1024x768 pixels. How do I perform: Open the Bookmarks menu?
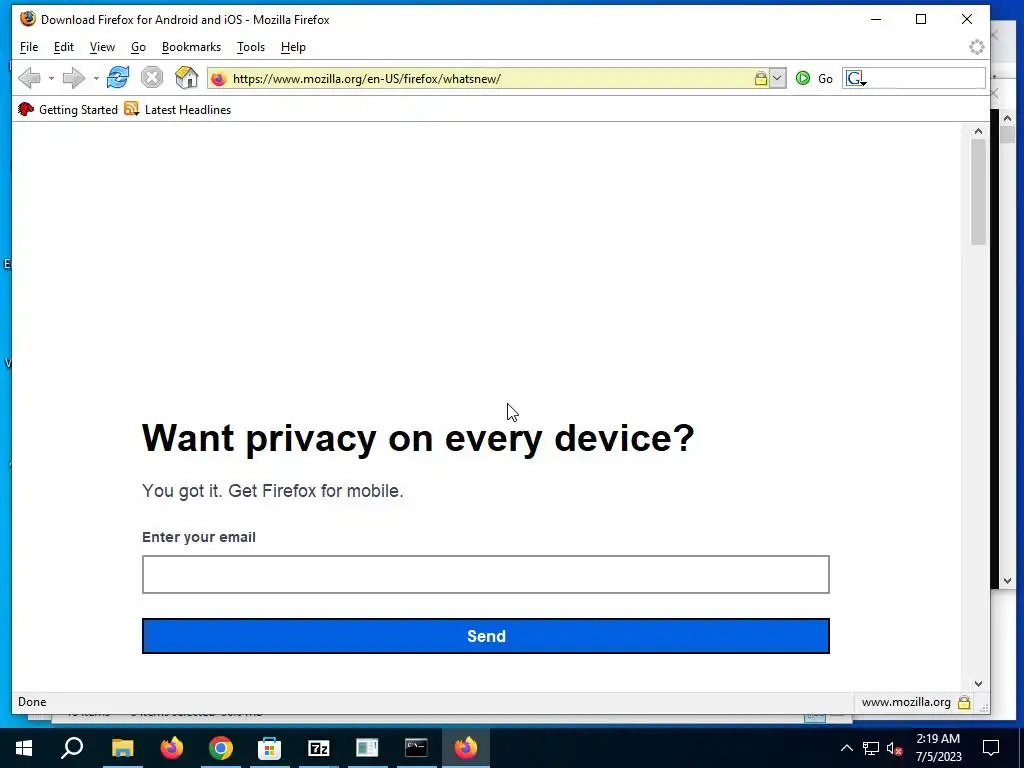[x=191, y=47]
